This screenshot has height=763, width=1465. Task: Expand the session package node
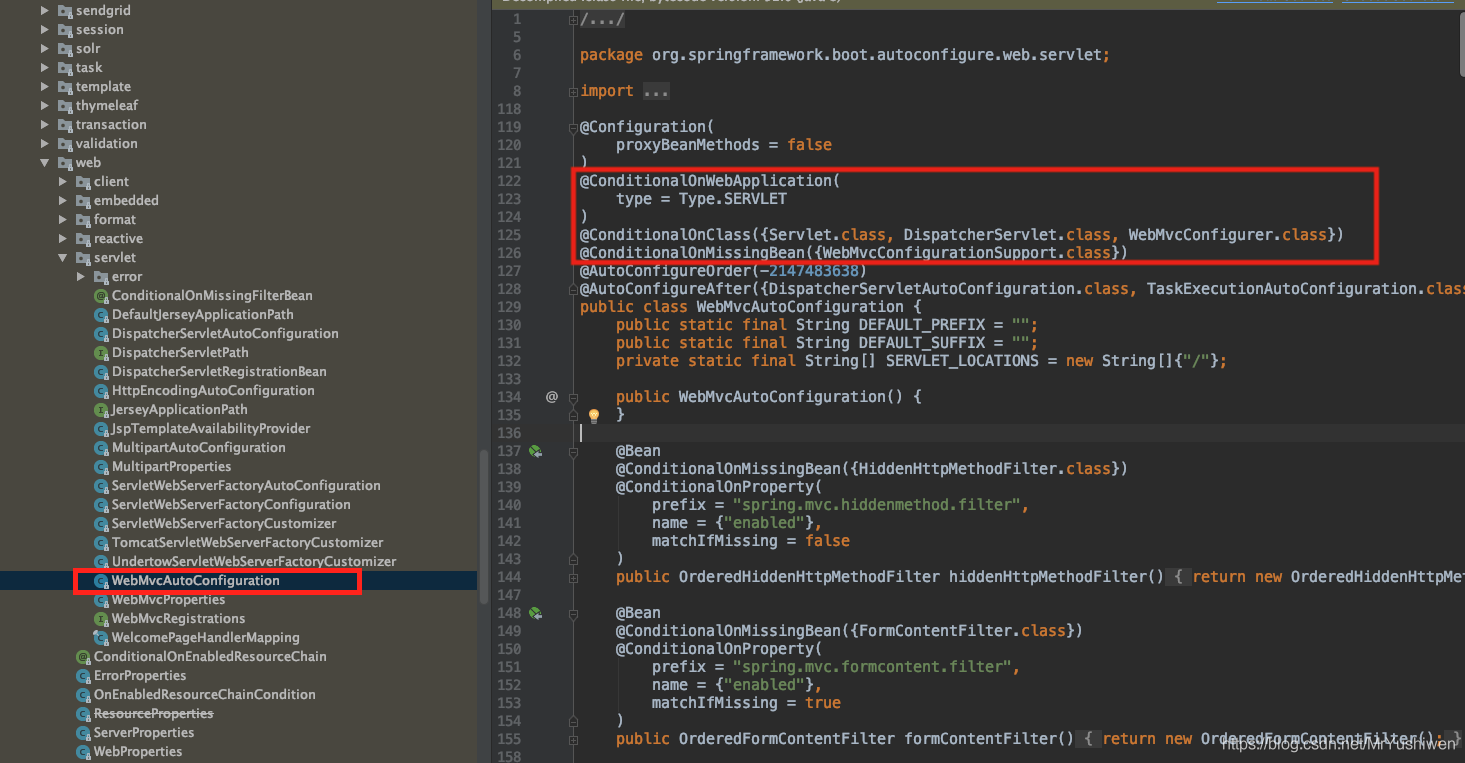pos(45,30)
